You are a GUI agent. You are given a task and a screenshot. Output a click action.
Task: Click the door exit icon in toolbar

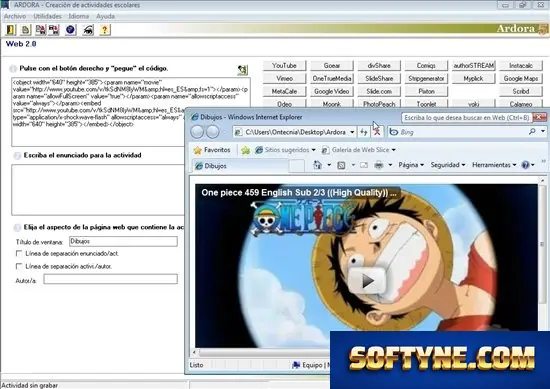(x=11, y=30)
